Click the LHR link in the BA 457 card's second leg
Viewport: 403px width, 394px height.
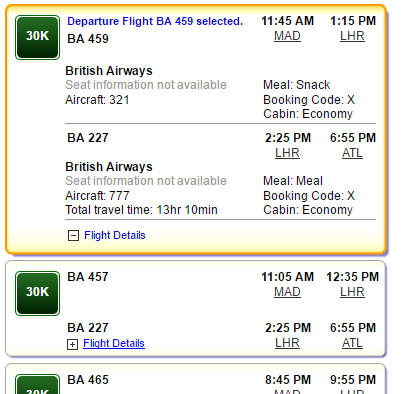click(x=287, y=343)
